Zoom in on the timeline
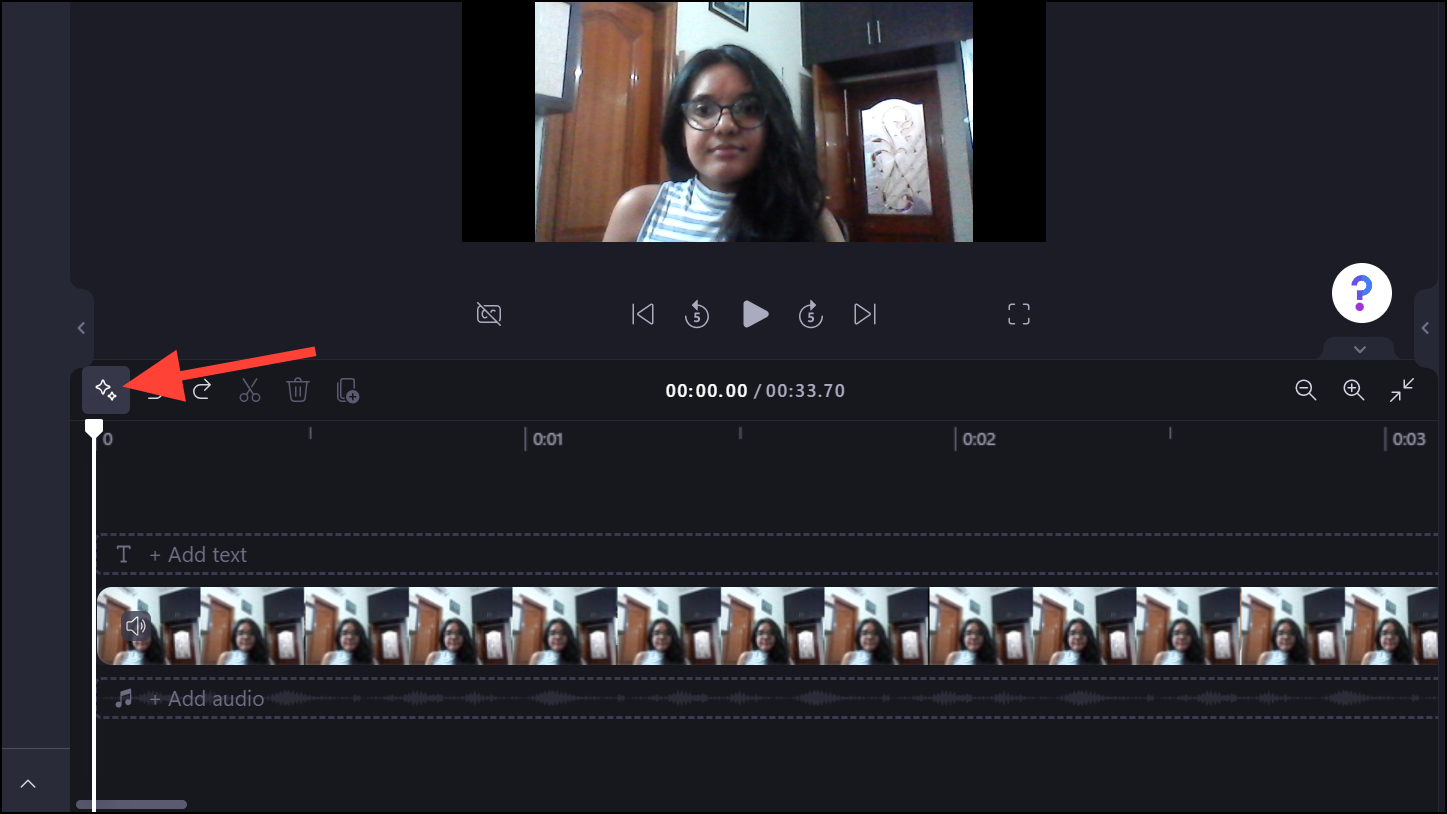This screenshot has width=1447, height=814. pos(1353,390)
